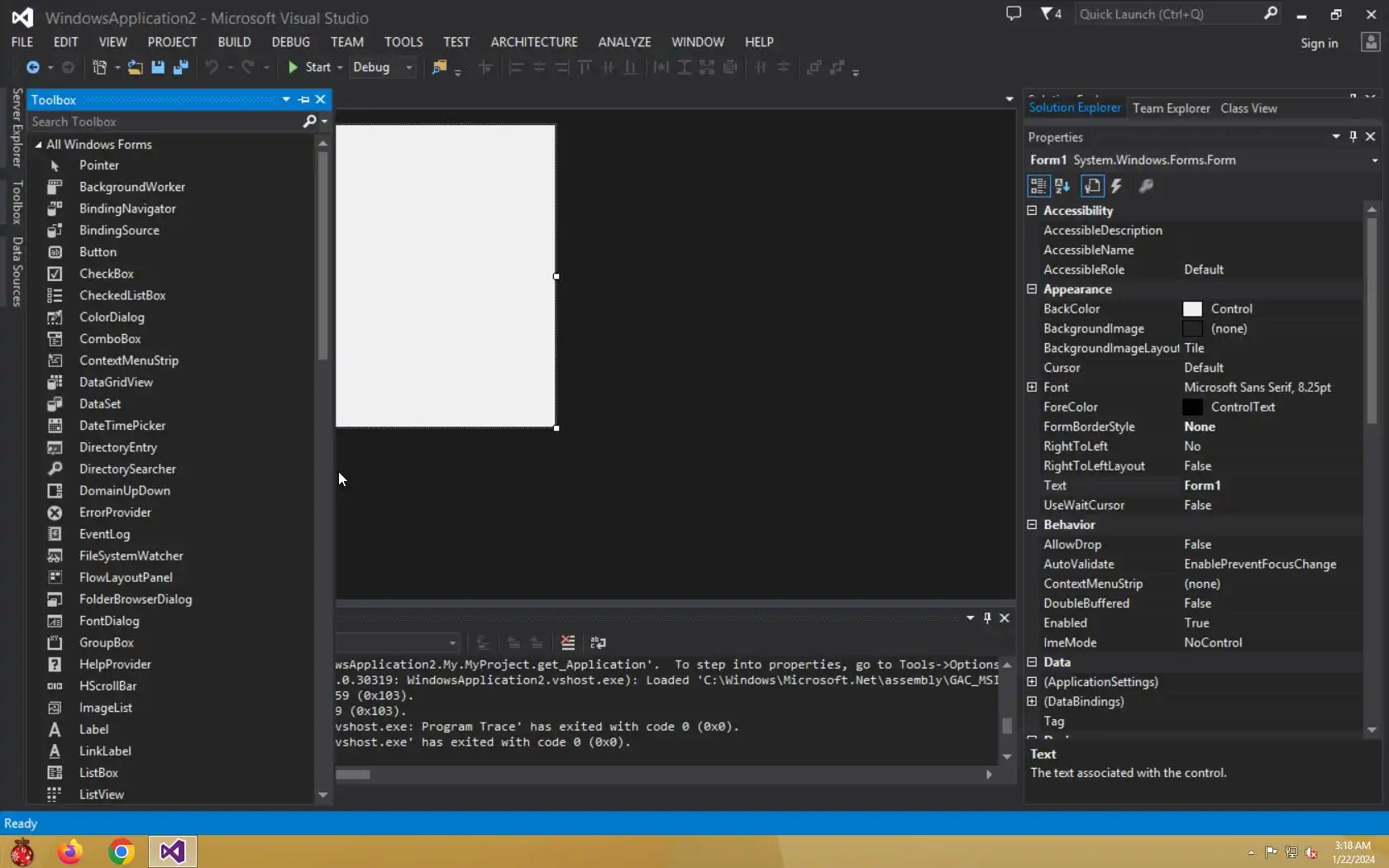This screenshot has height=868, width=1389.
Task: Open Google Chrome from the taskbar
Action: click(122, 851)
